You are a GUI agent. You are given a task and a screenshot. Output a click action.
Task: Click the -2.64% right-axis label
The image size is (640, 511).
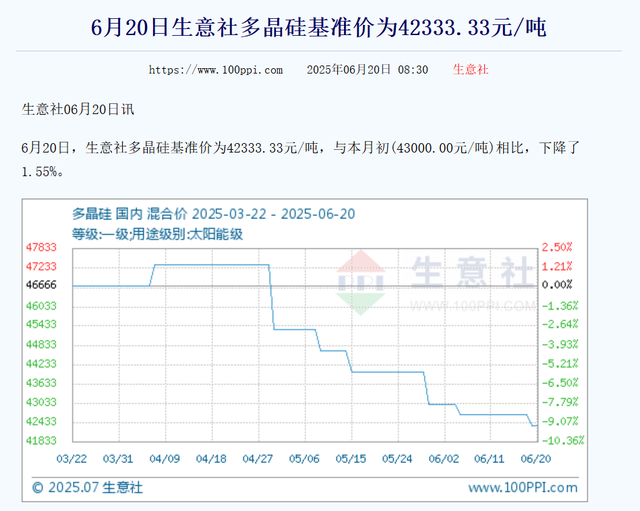pyautogui.click(x=560, y=324)
